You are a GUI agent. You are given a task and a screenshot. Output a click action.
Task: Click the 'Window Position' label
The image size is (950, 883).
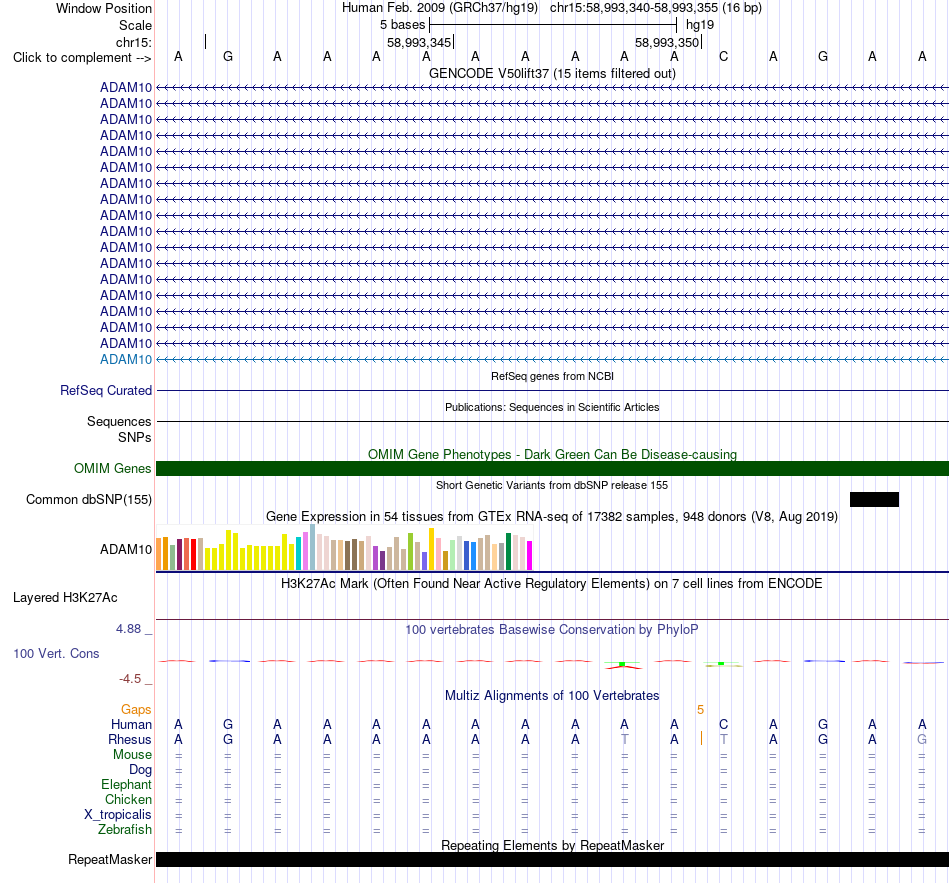coord(104,8)
